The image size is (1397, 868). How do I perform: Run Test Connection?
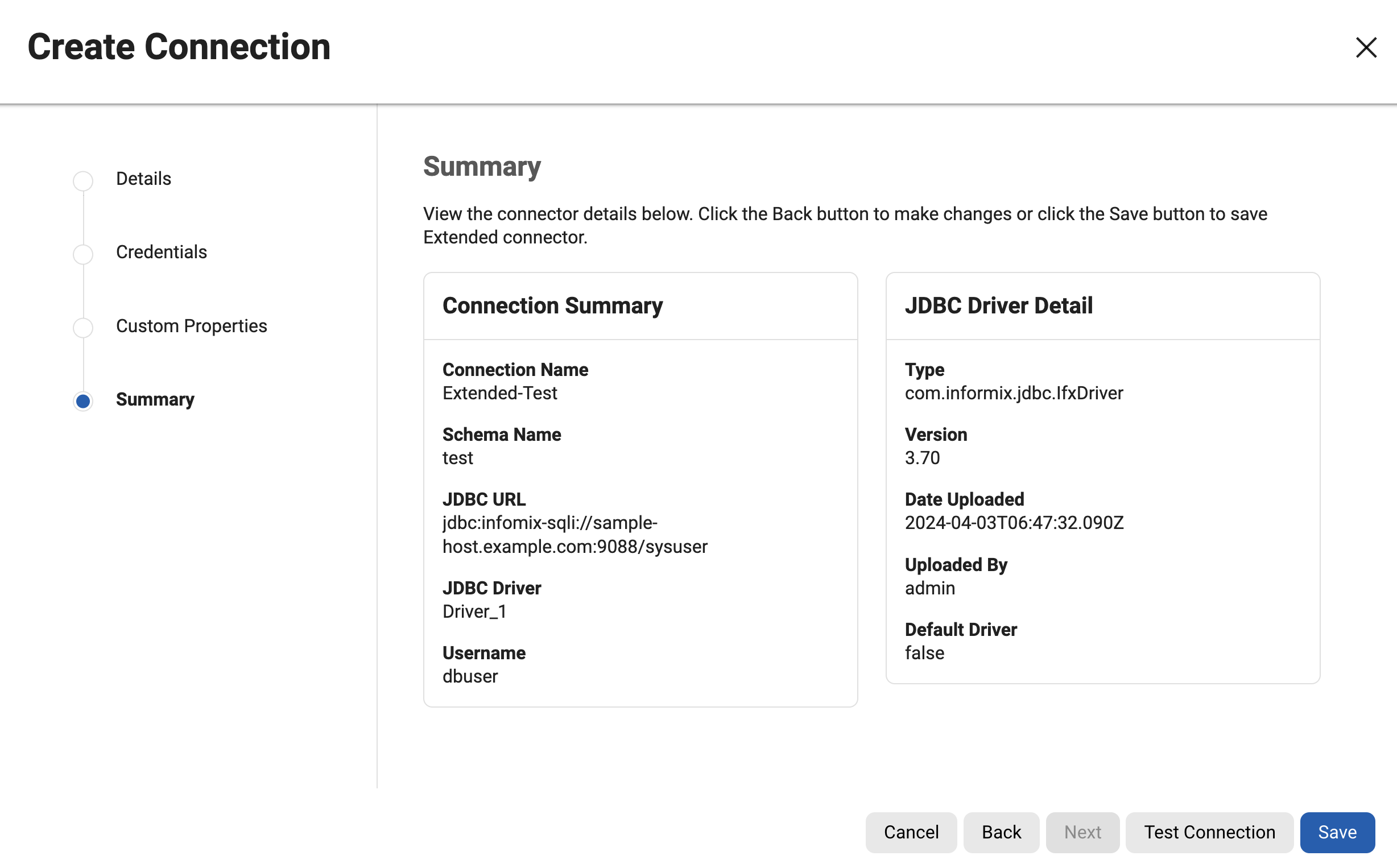click(1209, 832)
